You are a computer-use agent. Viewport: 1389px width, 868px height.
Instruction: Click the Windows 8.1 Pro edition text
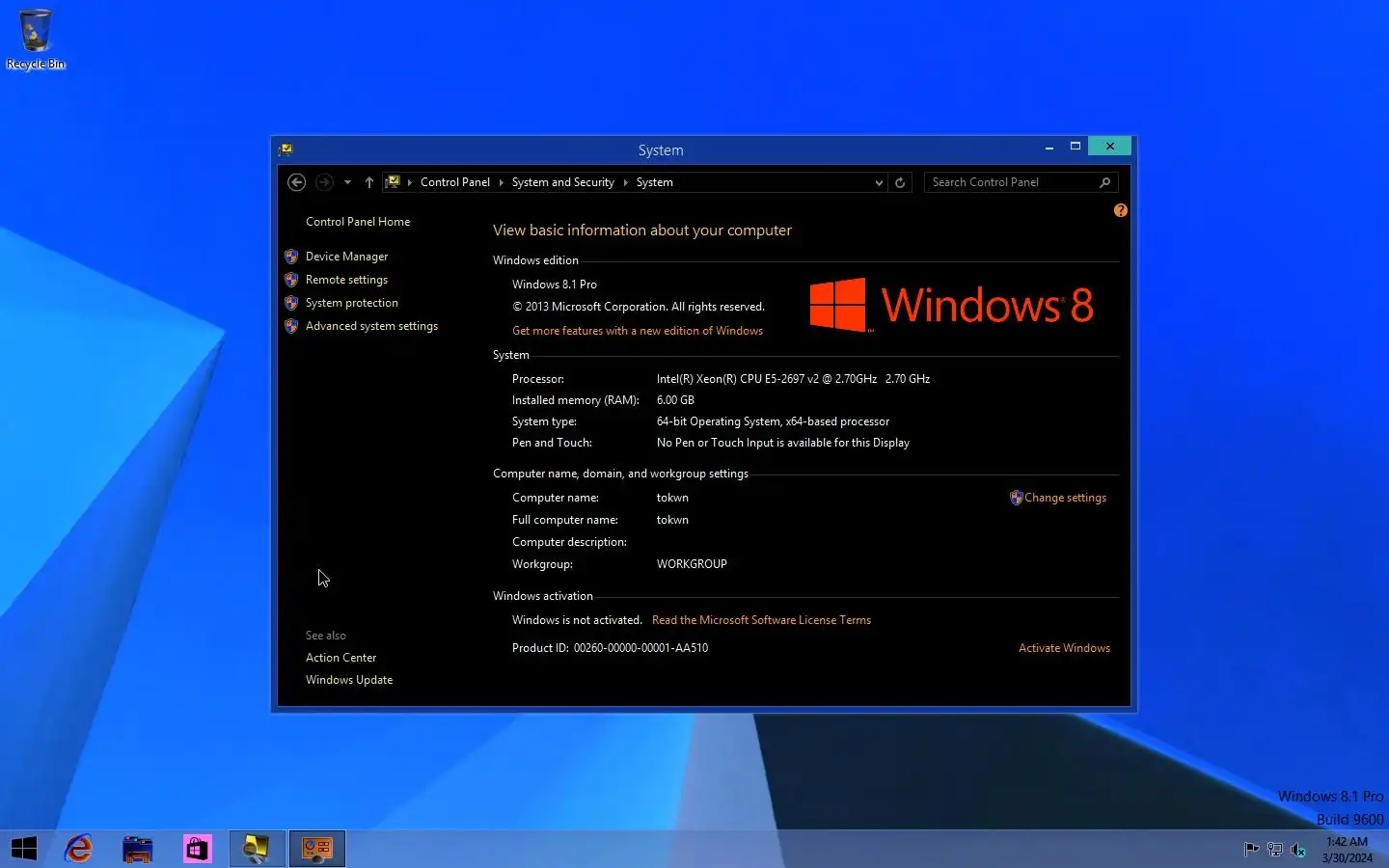point(555,285)
